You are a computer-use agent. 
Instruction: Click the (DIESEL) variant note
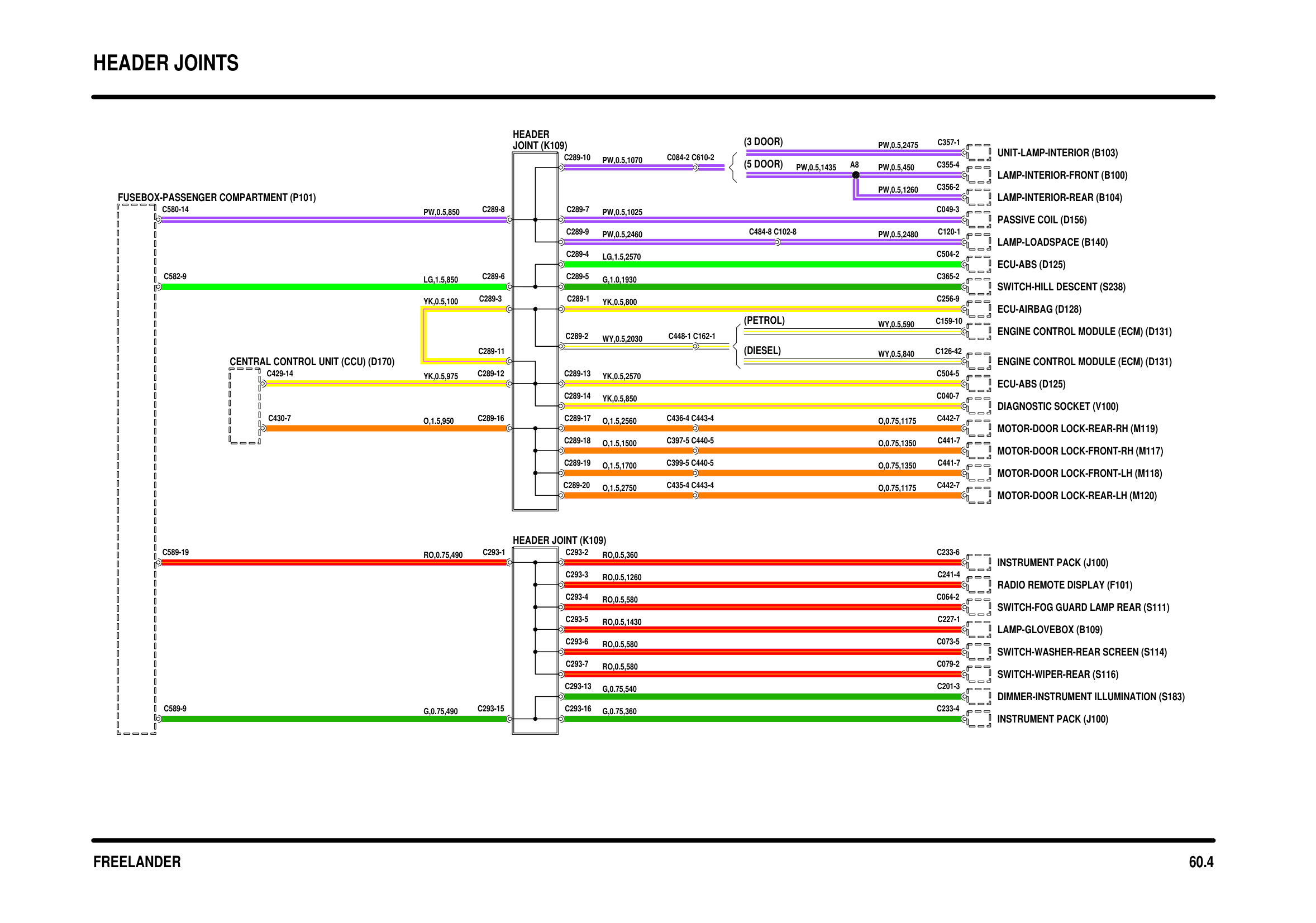coord(762,351)
